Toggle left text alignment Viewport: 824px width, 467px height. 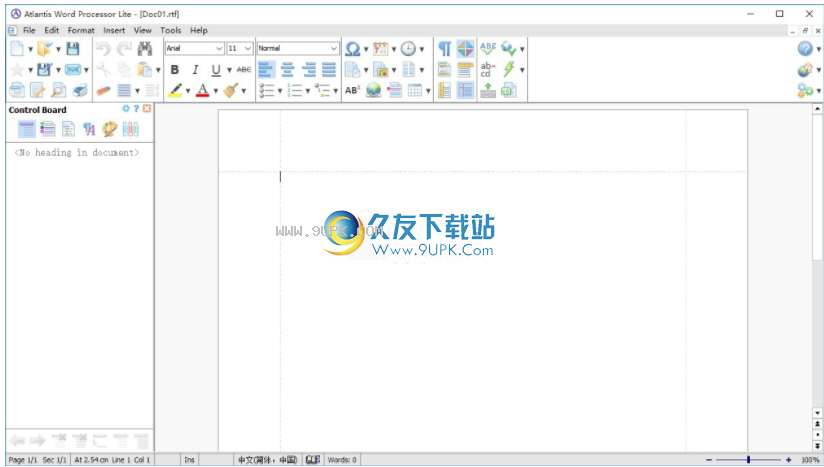266,69
